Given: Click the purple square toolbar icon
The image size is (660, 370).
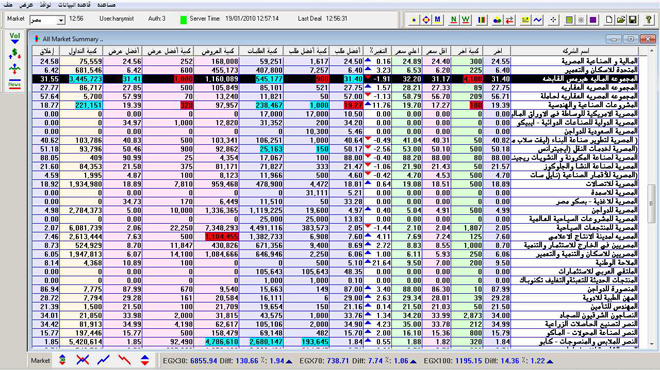Looking at the screenshot, I should click(x=593, y=20).
